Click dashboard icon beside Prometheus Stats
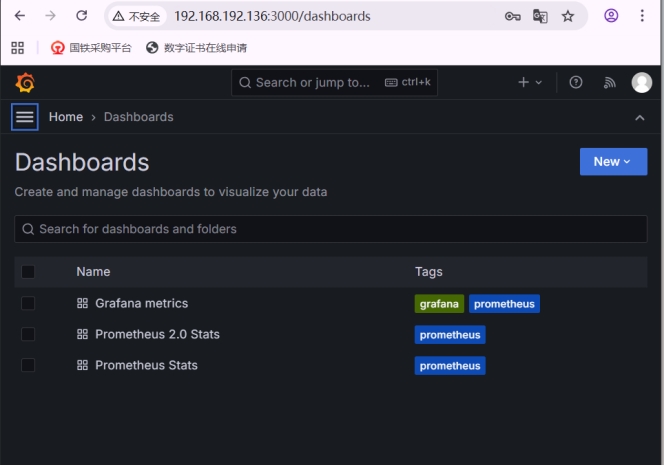This screenshot has width=664, height=466. (x=83, y=365)
